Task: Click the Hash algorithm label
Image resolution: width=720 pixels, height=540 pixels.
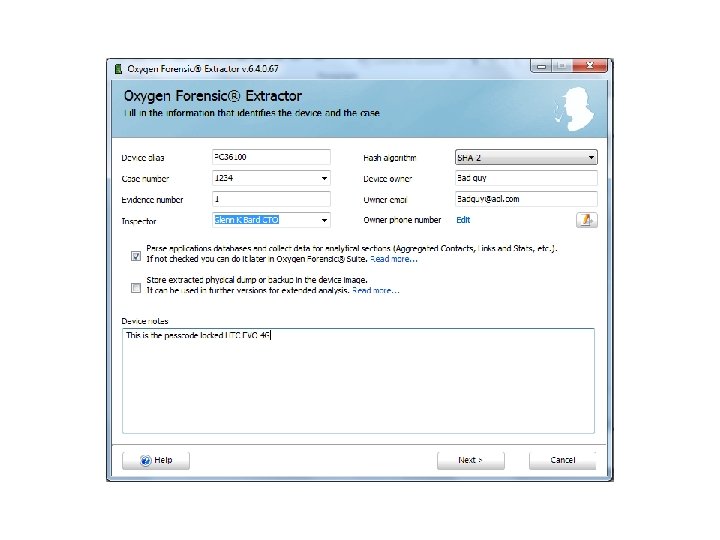Action: tap(390, 158)
